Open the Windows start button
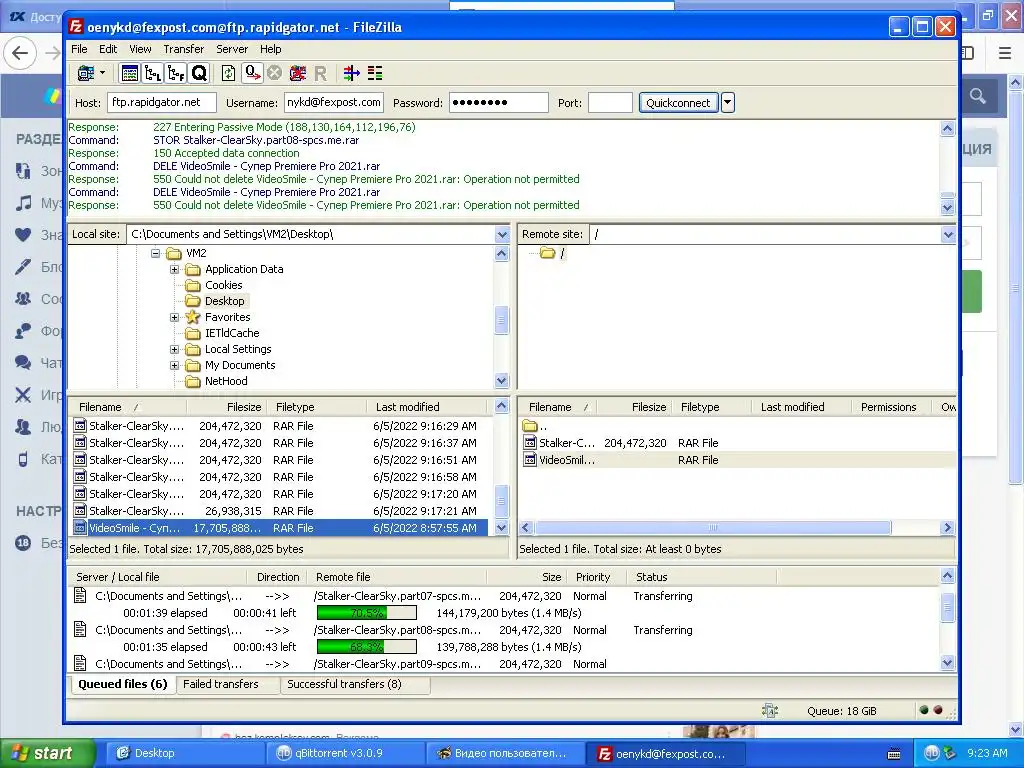The height and width of the screenshot is (768, 1024). [47, 754]
